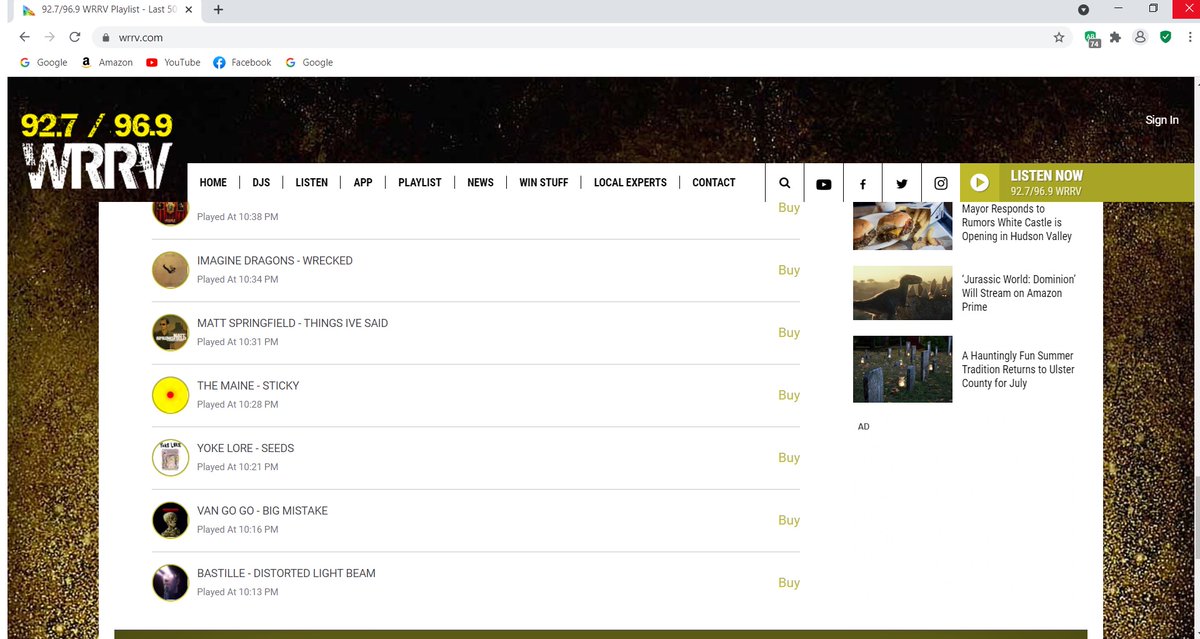
Task: Read Jurassic World: Dominion Amazon Prime article
Action: (1018, 293)
